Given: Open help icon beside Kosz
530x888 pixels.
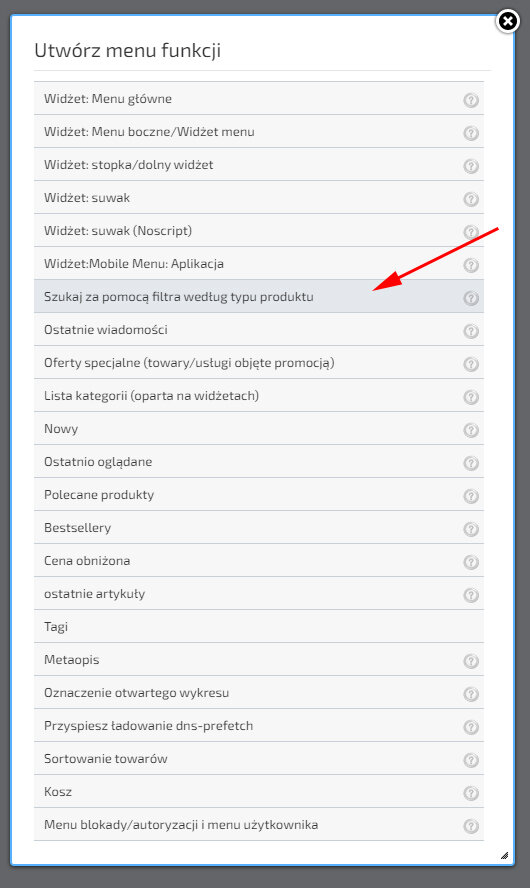Looking at the screenshot, I should coord(471,793).
